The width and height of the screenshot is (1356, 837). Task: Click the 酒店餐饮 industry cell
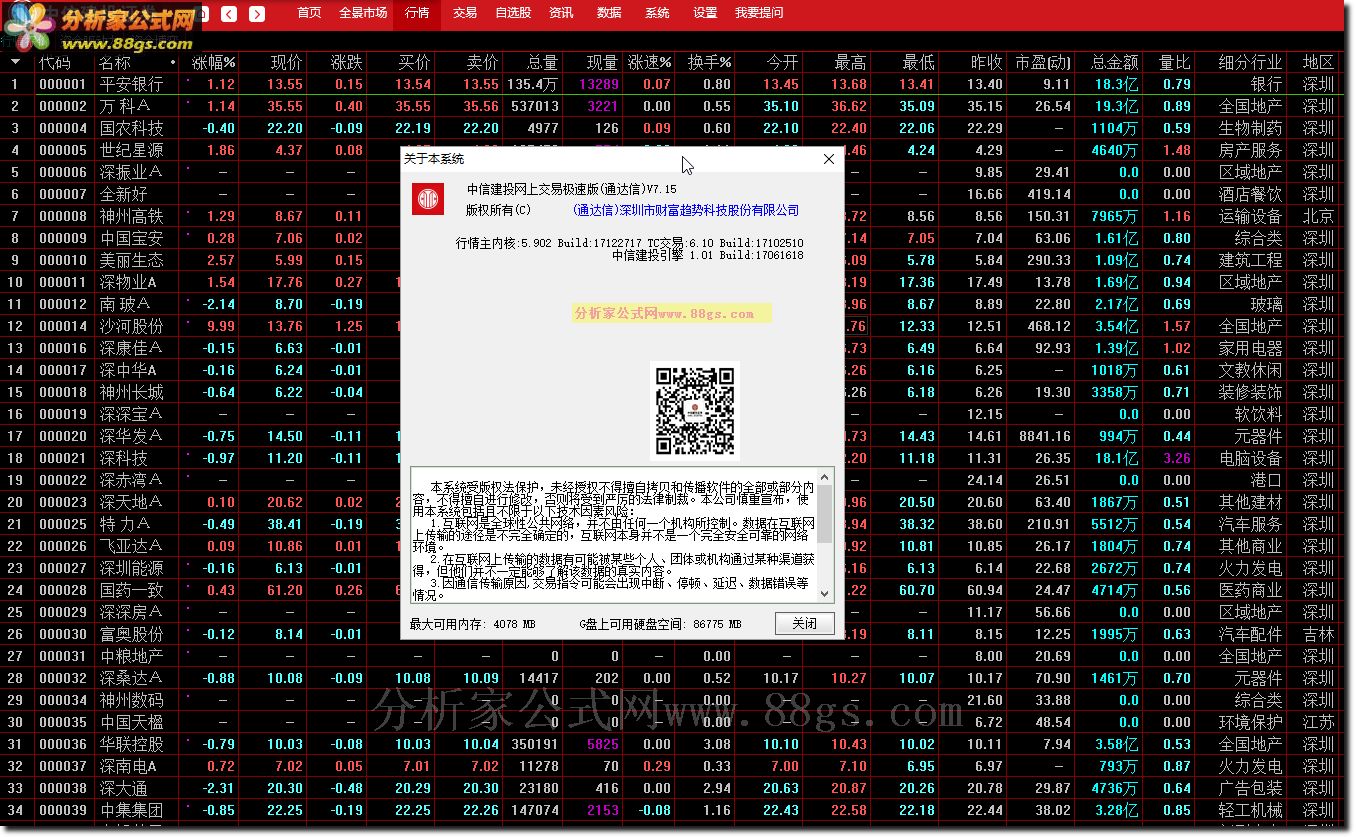(x=1250, y=194)
